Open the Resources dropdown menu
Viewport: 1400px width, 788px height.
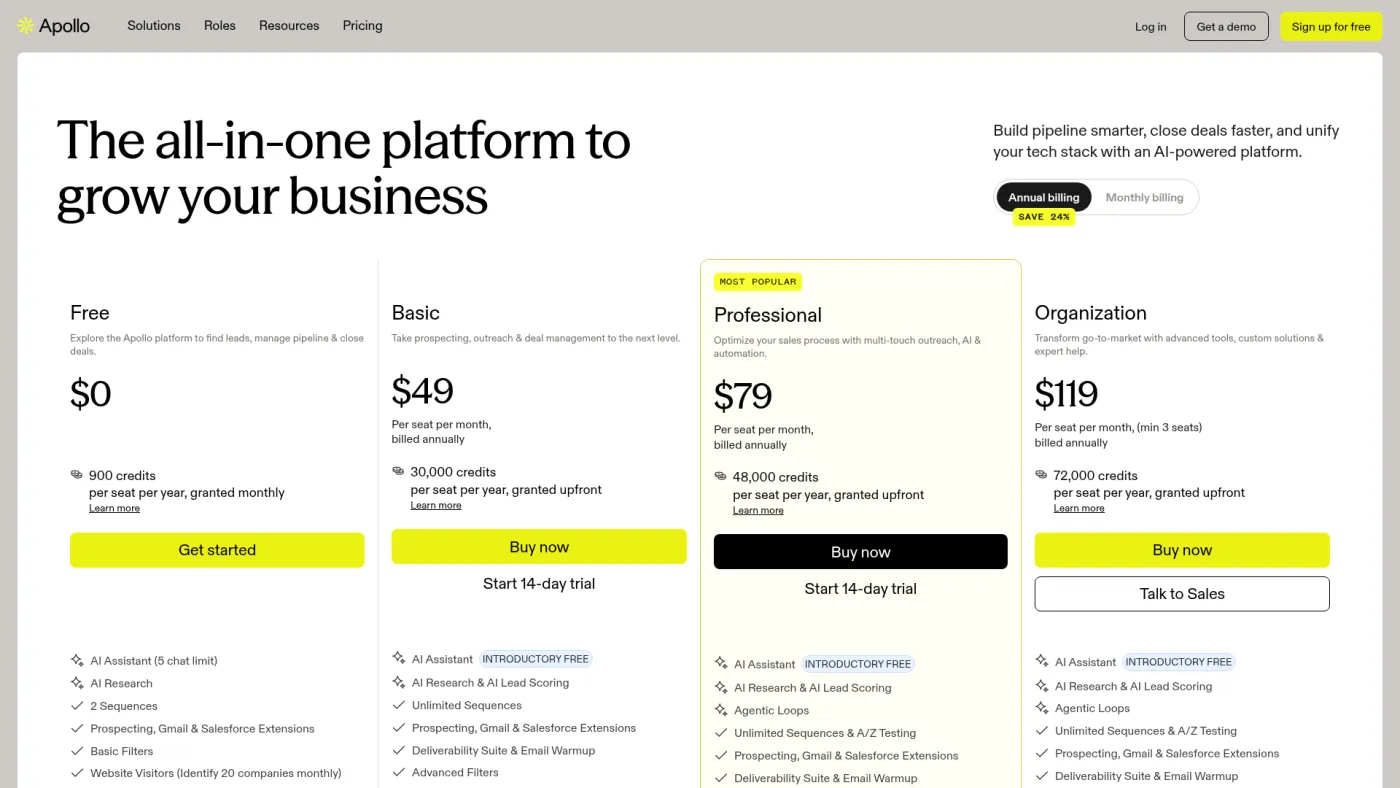289,26
